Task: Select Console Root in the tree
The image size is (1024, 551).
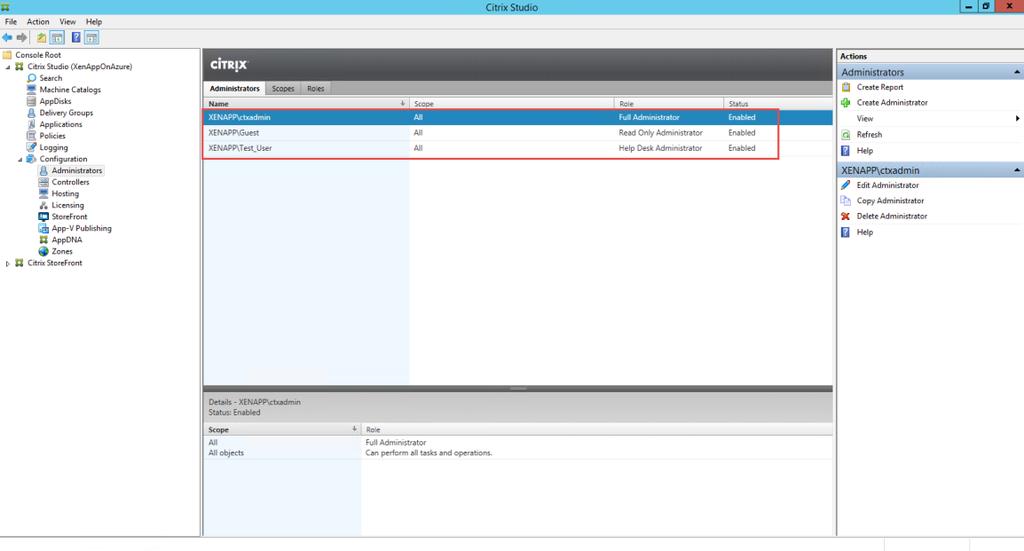Action: (x=38, y=55)
